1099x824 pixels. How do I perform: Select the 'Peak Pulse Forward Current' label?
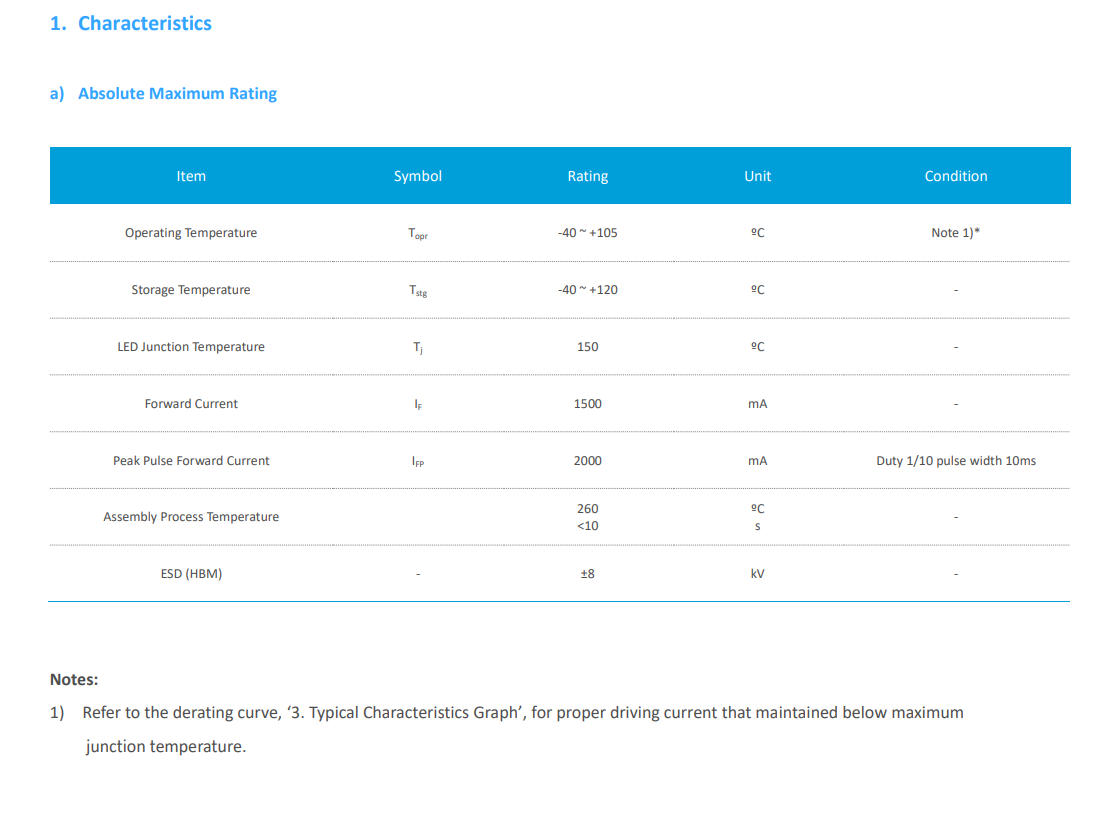tap(191, 461)
